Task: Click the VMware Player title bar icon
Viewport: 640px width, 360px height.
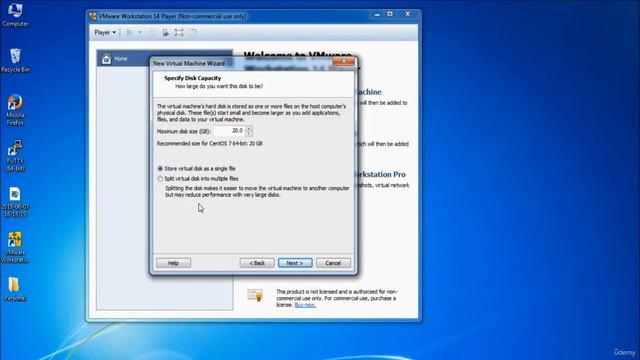Action: [93, 16]
